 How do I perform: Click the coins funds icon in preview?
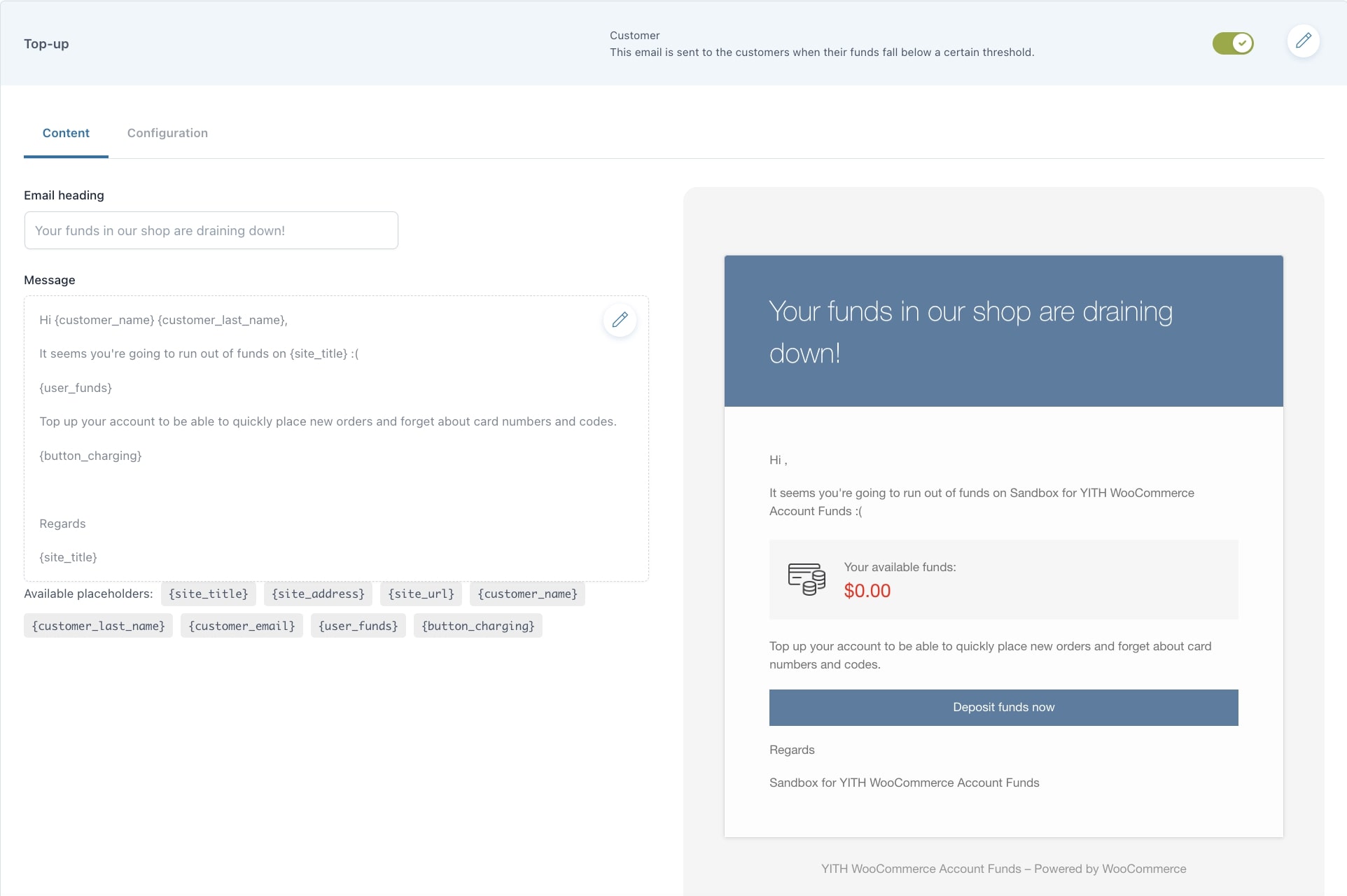coord(807,580)
